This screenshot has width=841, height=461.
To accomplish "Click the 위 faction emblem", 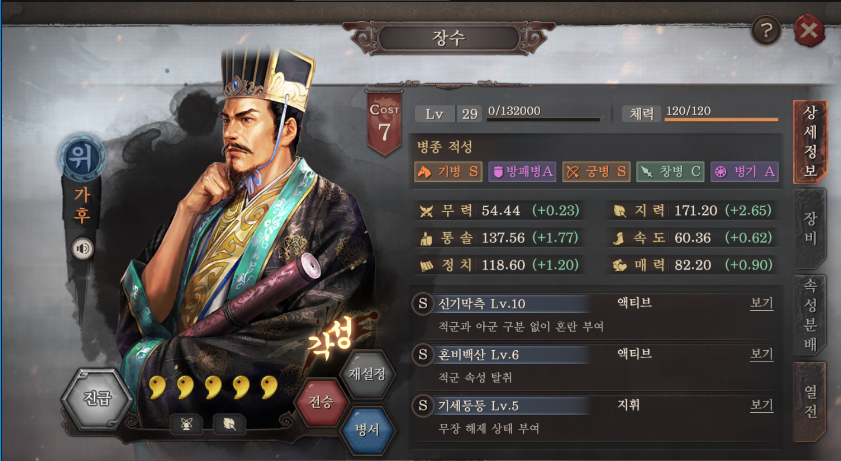I will click(82, 157).
